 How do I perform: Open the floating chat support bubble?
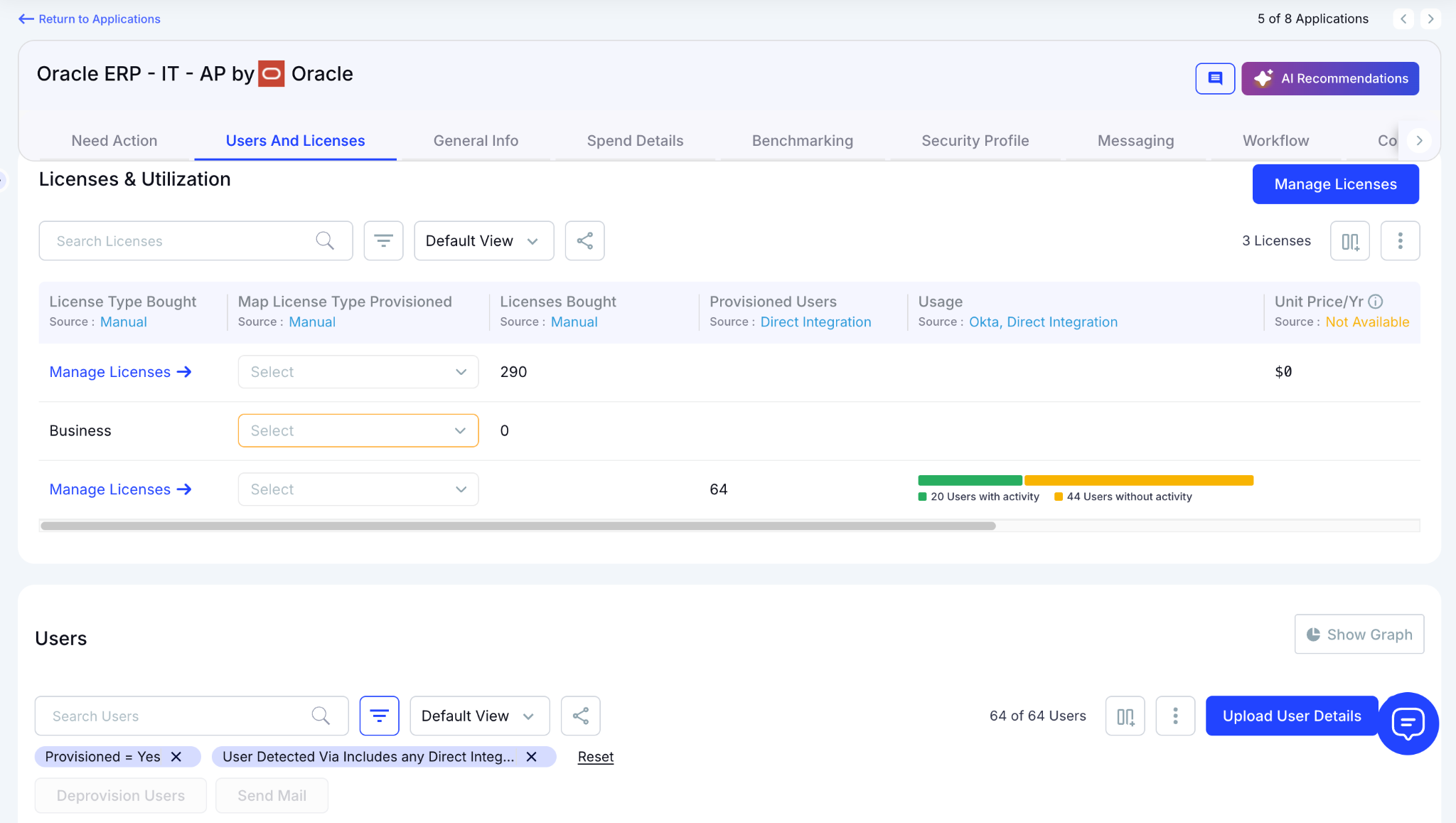click(x=1408, y=723)
